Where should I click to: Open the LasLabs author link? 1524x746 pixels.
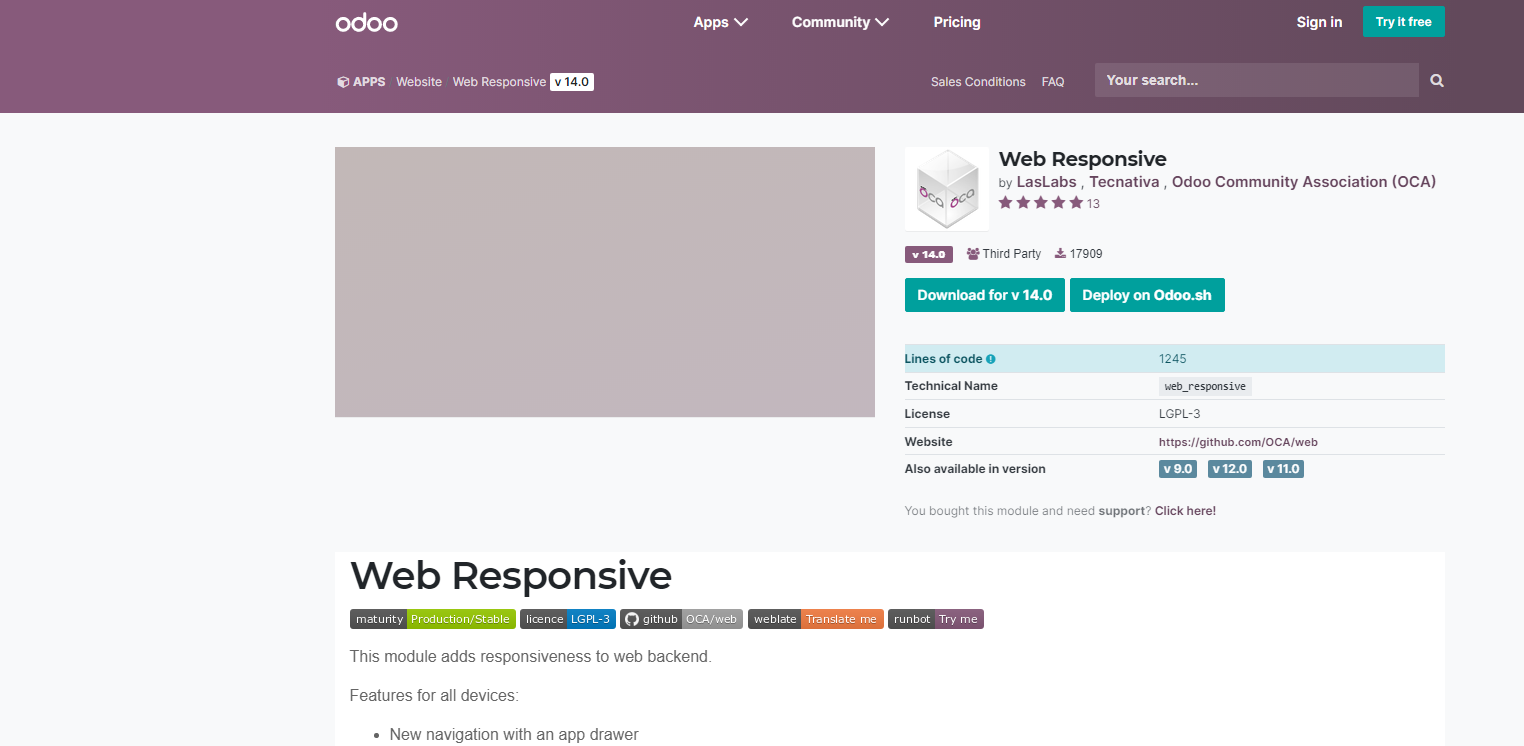[x=1049, y=182]
